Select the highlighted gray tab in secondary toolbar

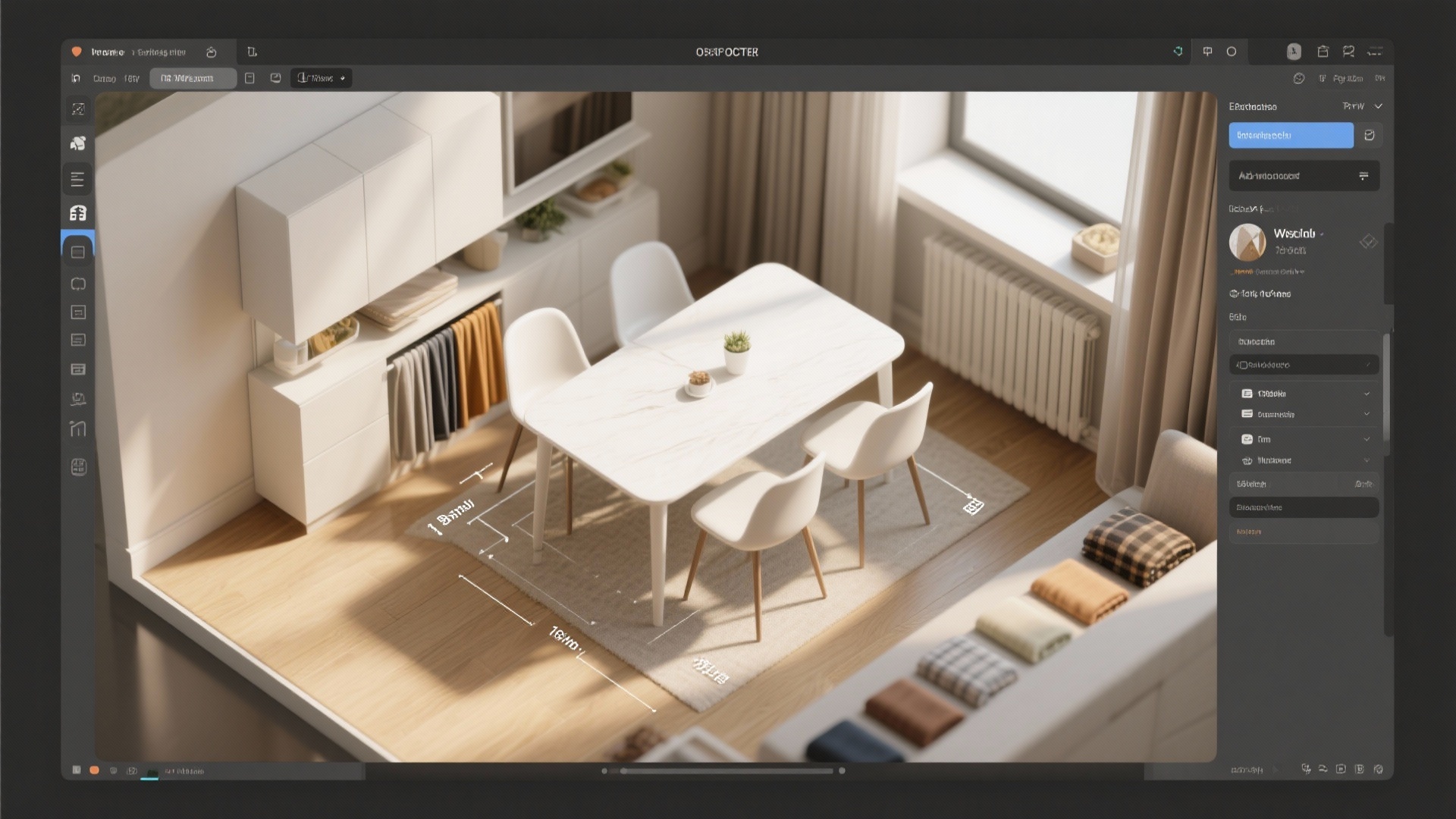pyautogui.click(x=193, y=78)
